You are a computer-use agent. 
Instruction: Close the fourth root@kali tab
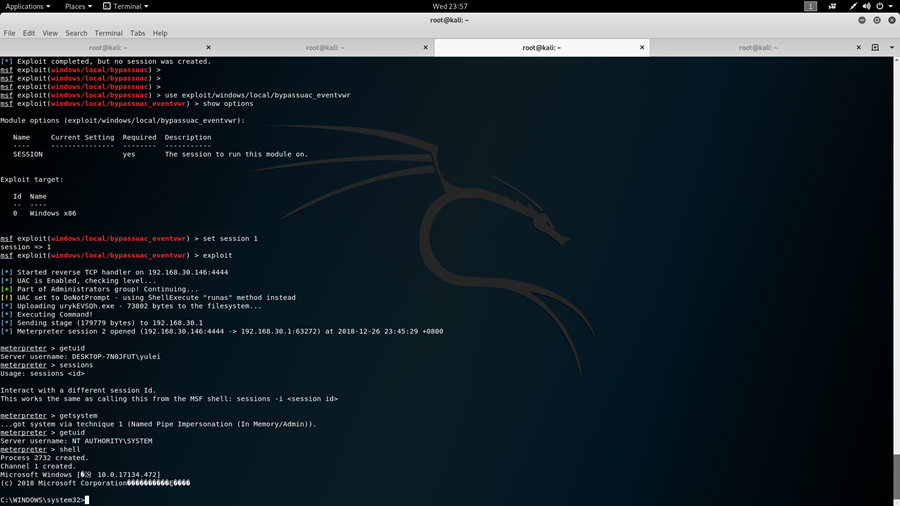[x=859, y=48]
